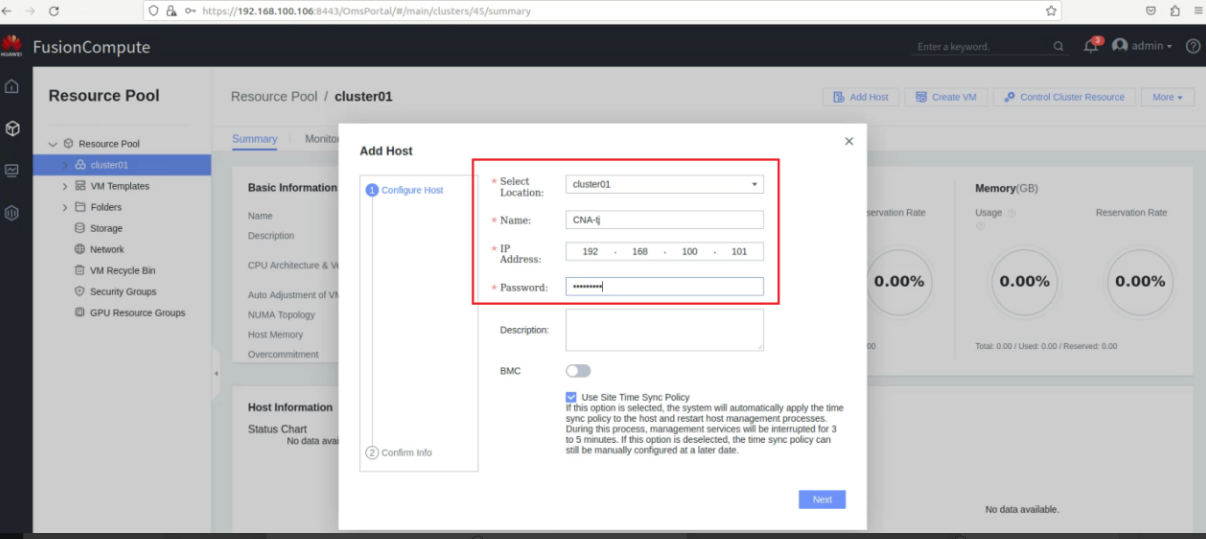Collapse the Resource Pool tree node
This screenshot has width=1206, height=539.
click(53, 144)
